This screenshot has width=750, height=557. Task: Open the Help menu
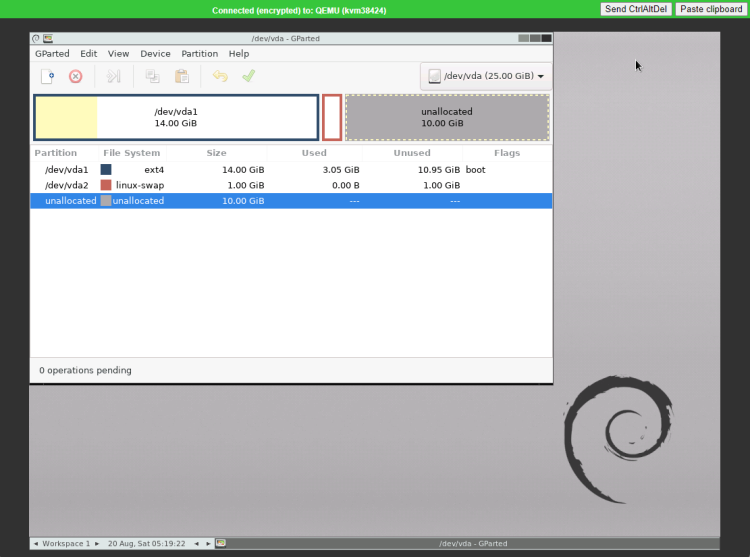coord(239,54)
